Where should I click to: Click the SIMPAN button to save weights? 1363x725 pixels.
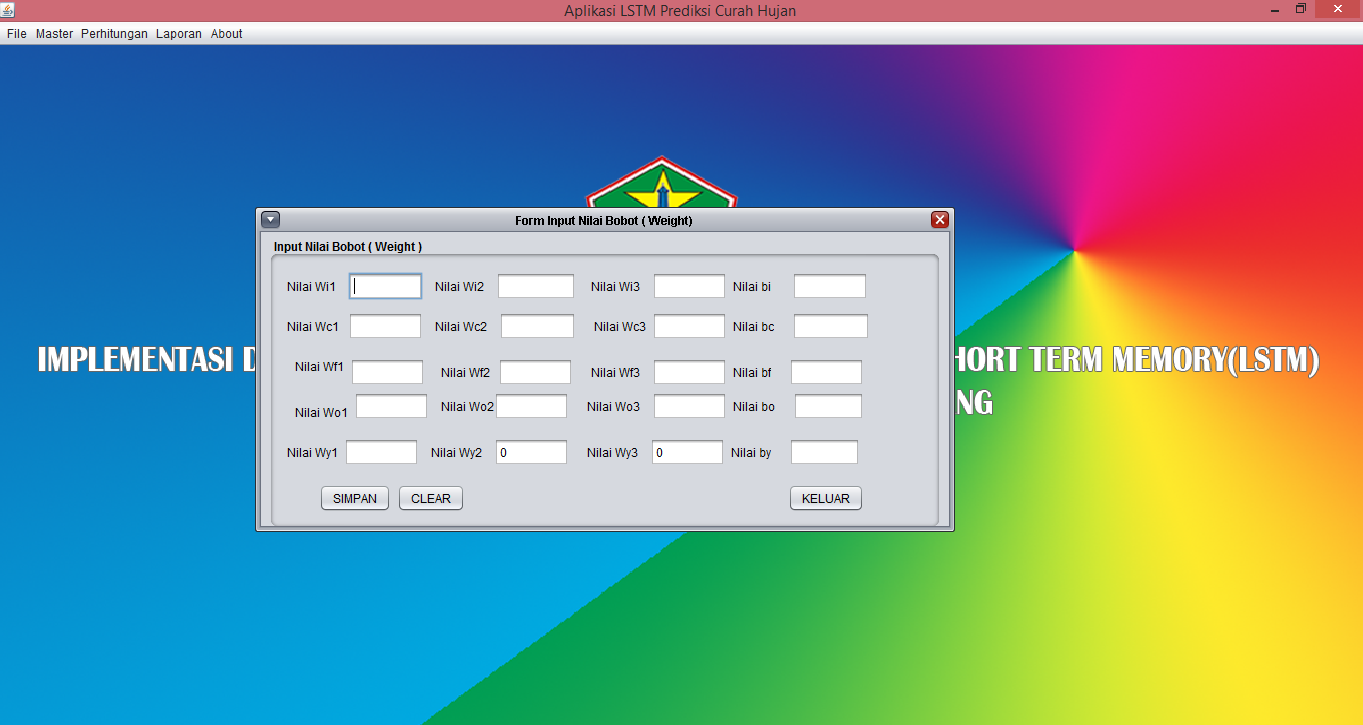pos(354,497)
